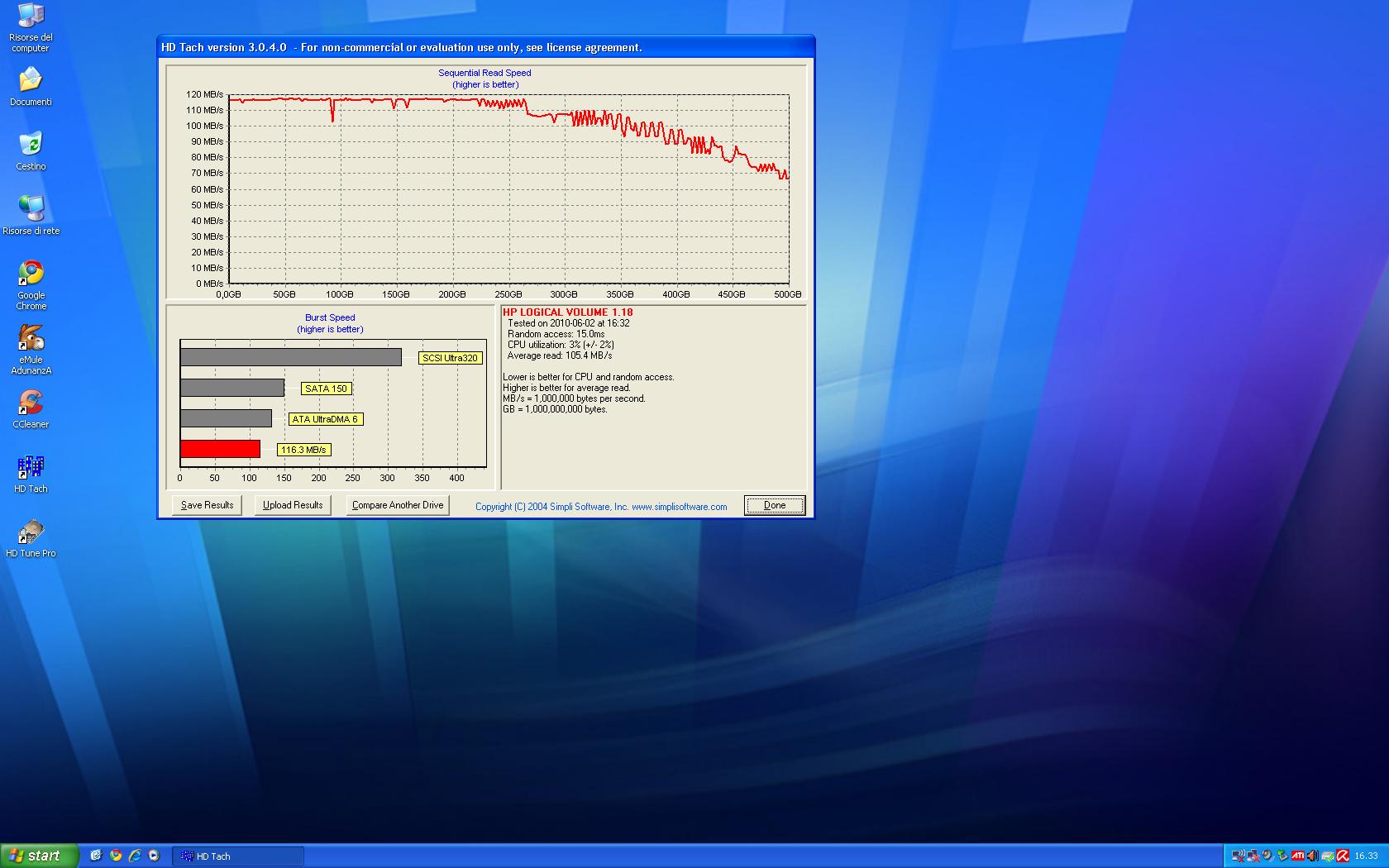Click the 120 MB/s axis label
This screenshot has width=1389, height=868.
[x=204, y=94]
